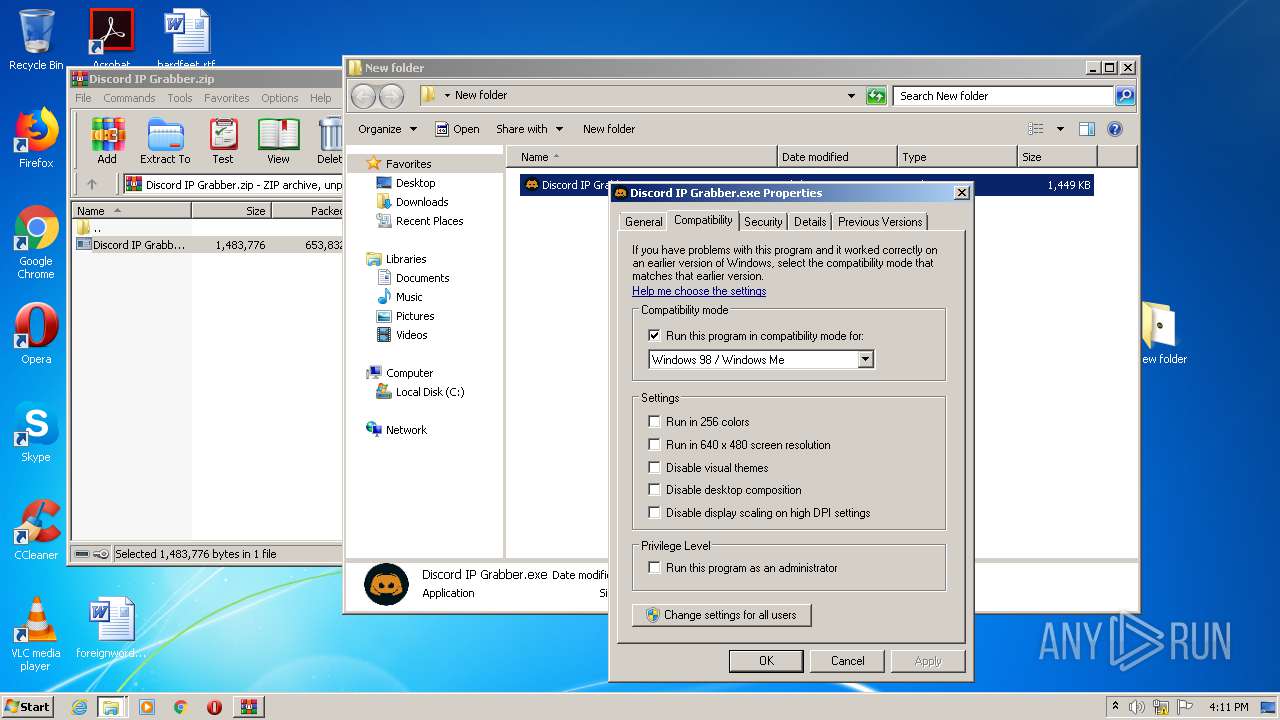Launch VLC media player shortcut
The height and width of the screenshot is (720, 1280).
(x=36, y=634)
